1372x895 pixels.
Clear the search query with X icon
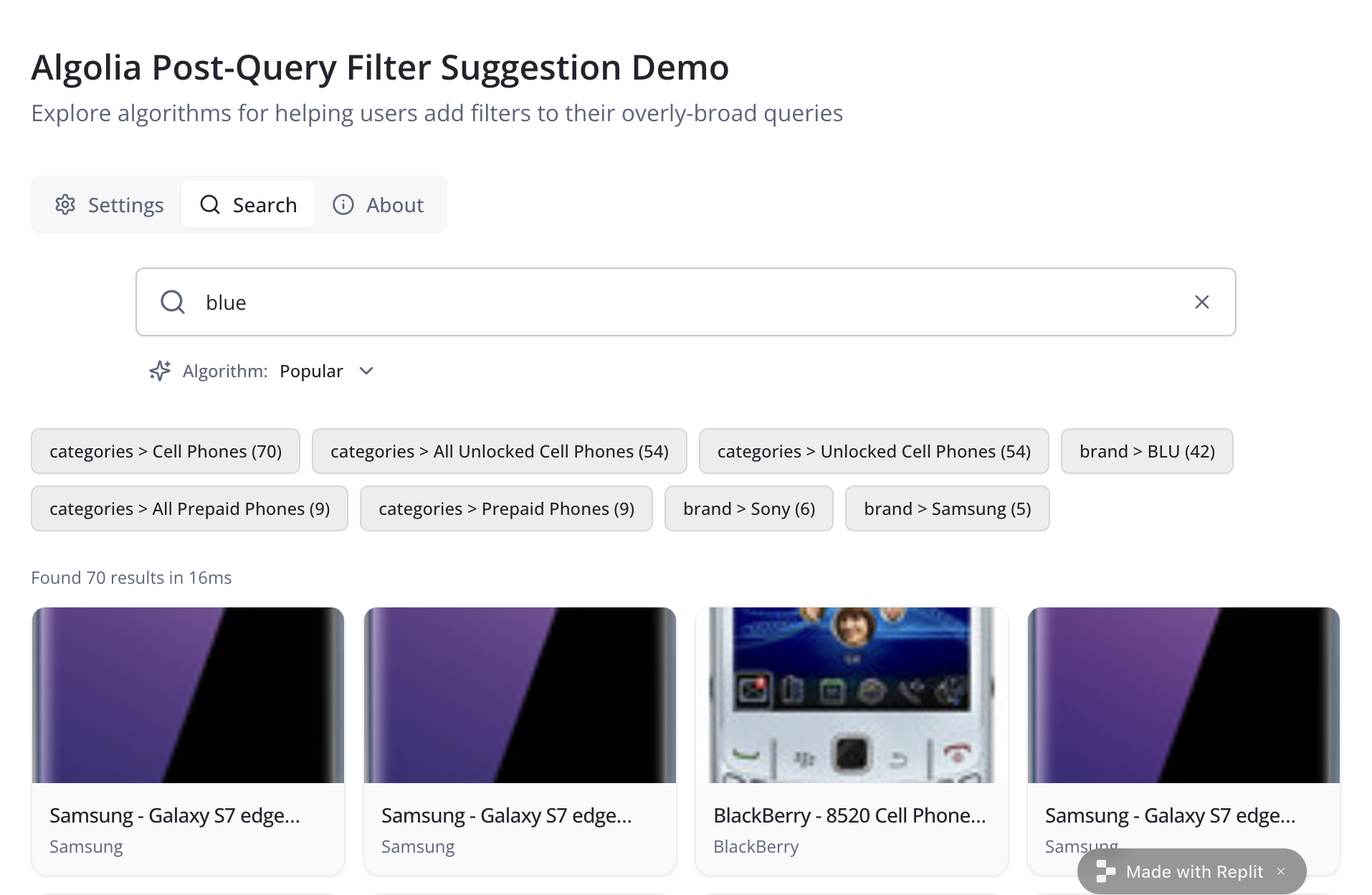coord(1201,302)
